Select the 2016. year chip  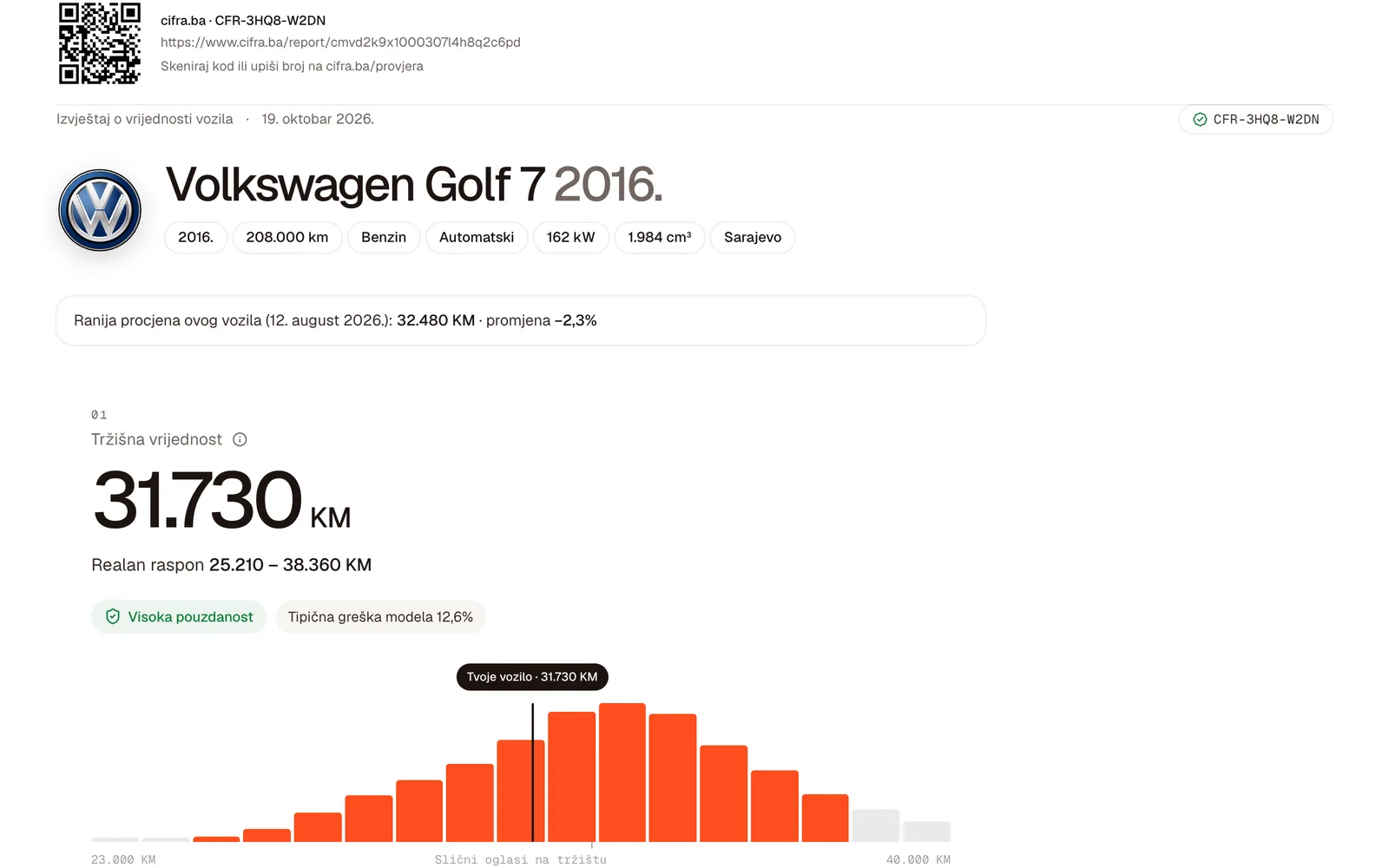(x=195, y=238)
